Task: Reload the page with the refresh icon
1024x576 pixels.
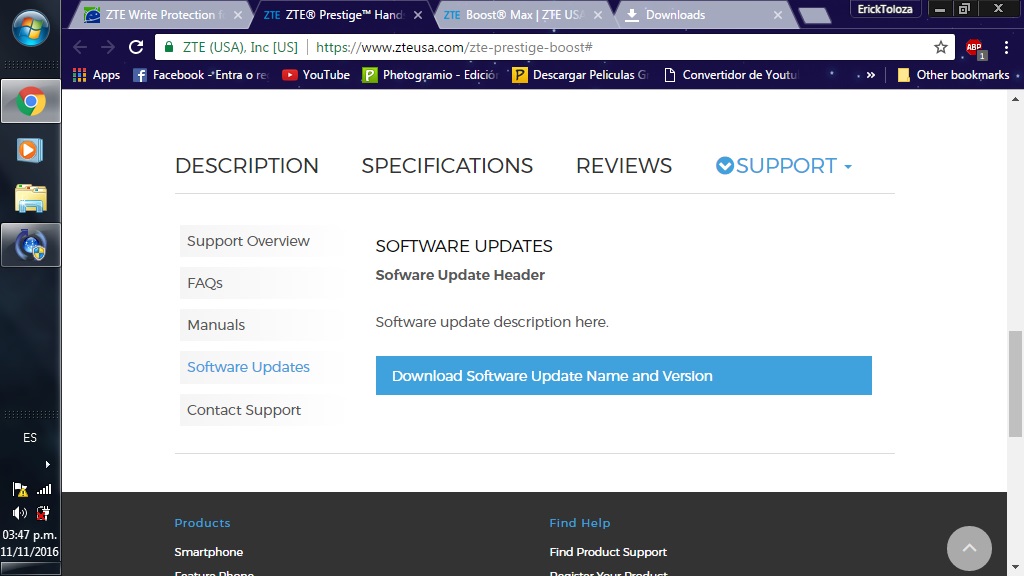Action: point(137,47)
